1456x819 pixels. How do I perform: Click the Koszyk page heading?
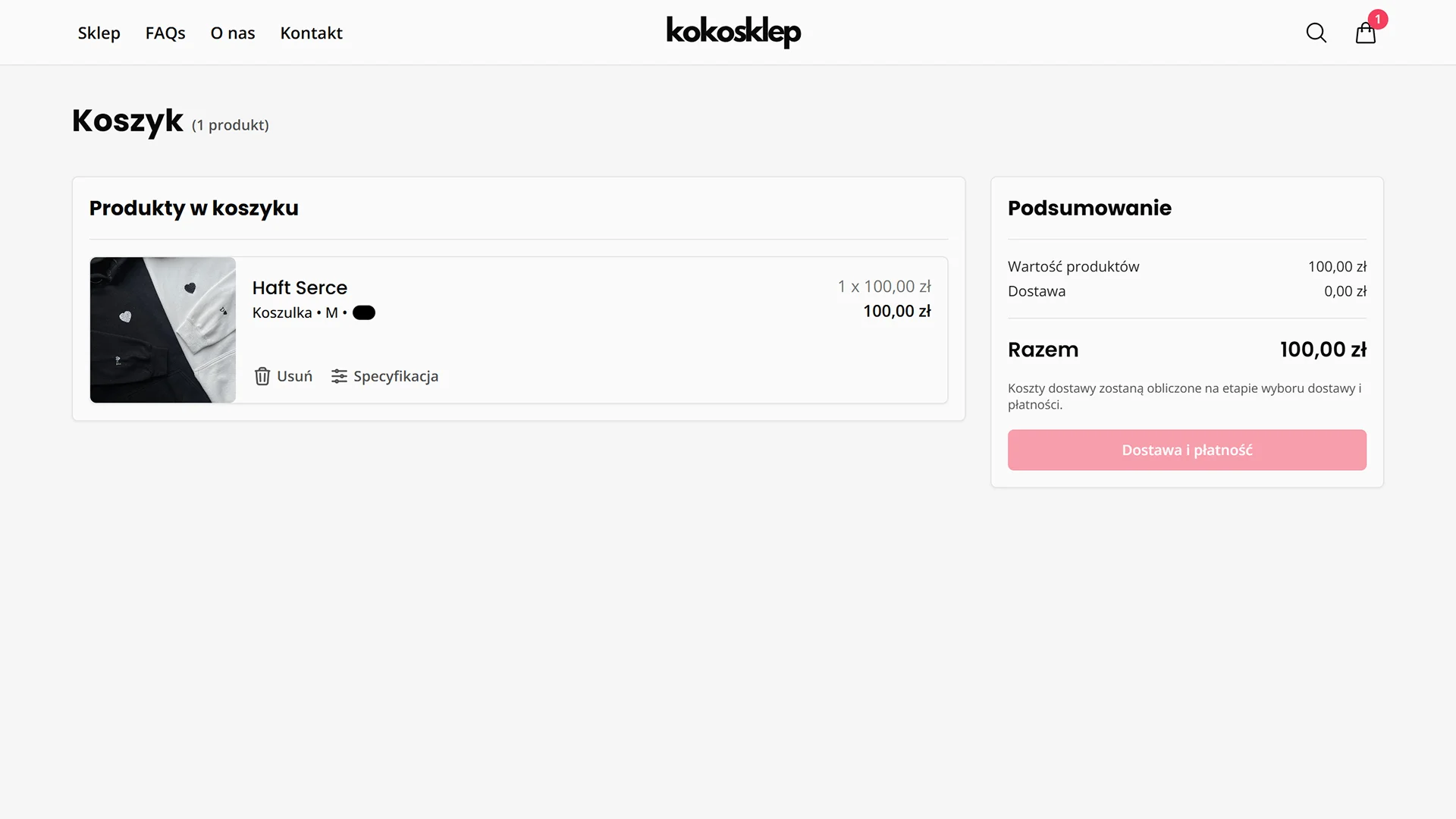pos(127,121)
